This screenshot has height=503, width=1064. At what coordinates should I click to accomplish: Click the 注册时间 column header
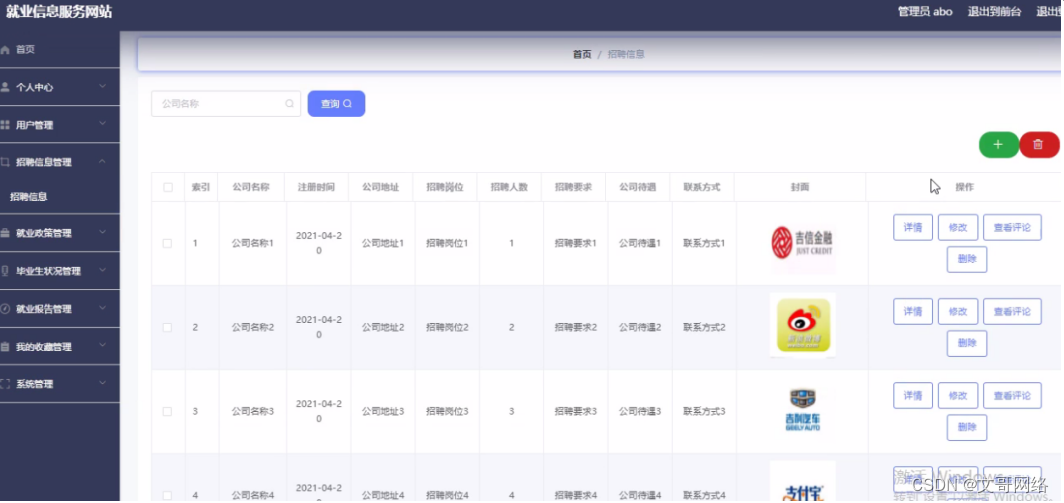[316, 187]
